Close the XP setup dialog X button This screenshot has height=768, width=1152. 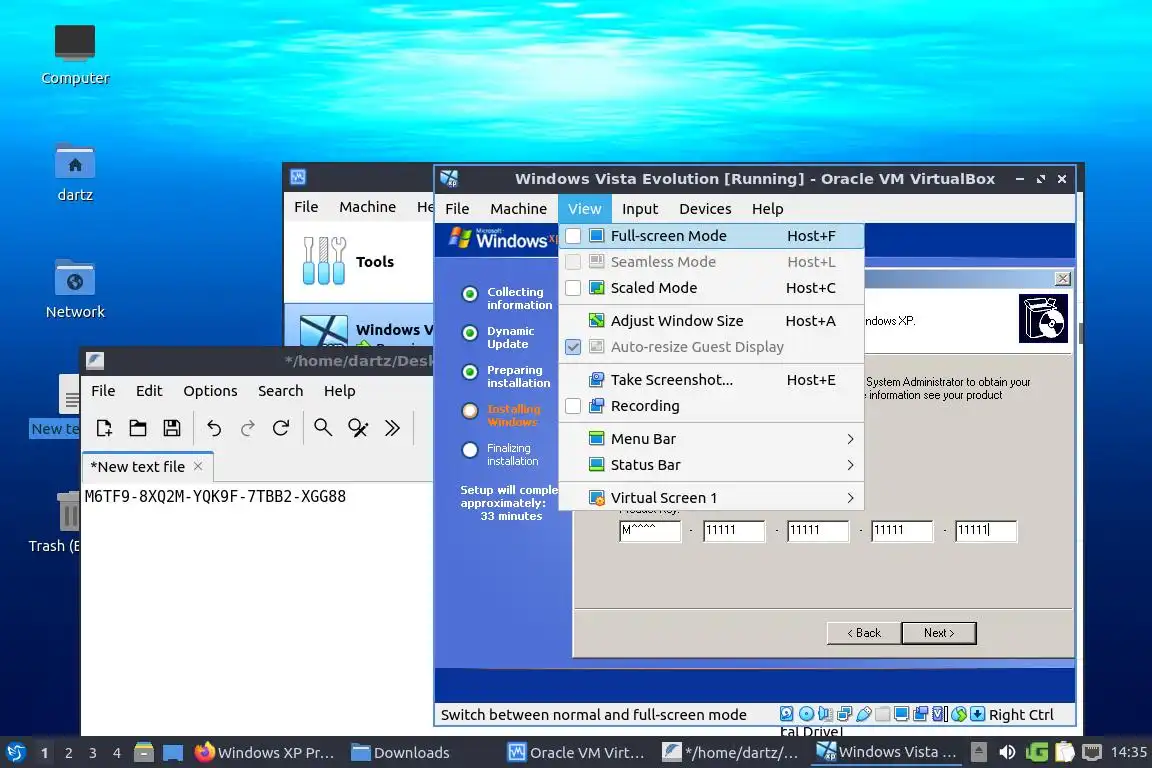pos(1062,279)
